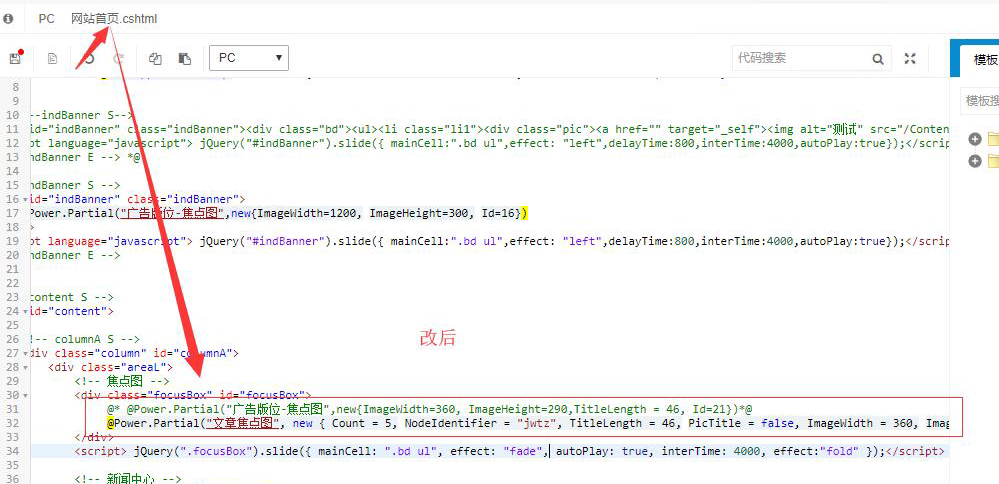Expand the second template folder

click(975, 161)
